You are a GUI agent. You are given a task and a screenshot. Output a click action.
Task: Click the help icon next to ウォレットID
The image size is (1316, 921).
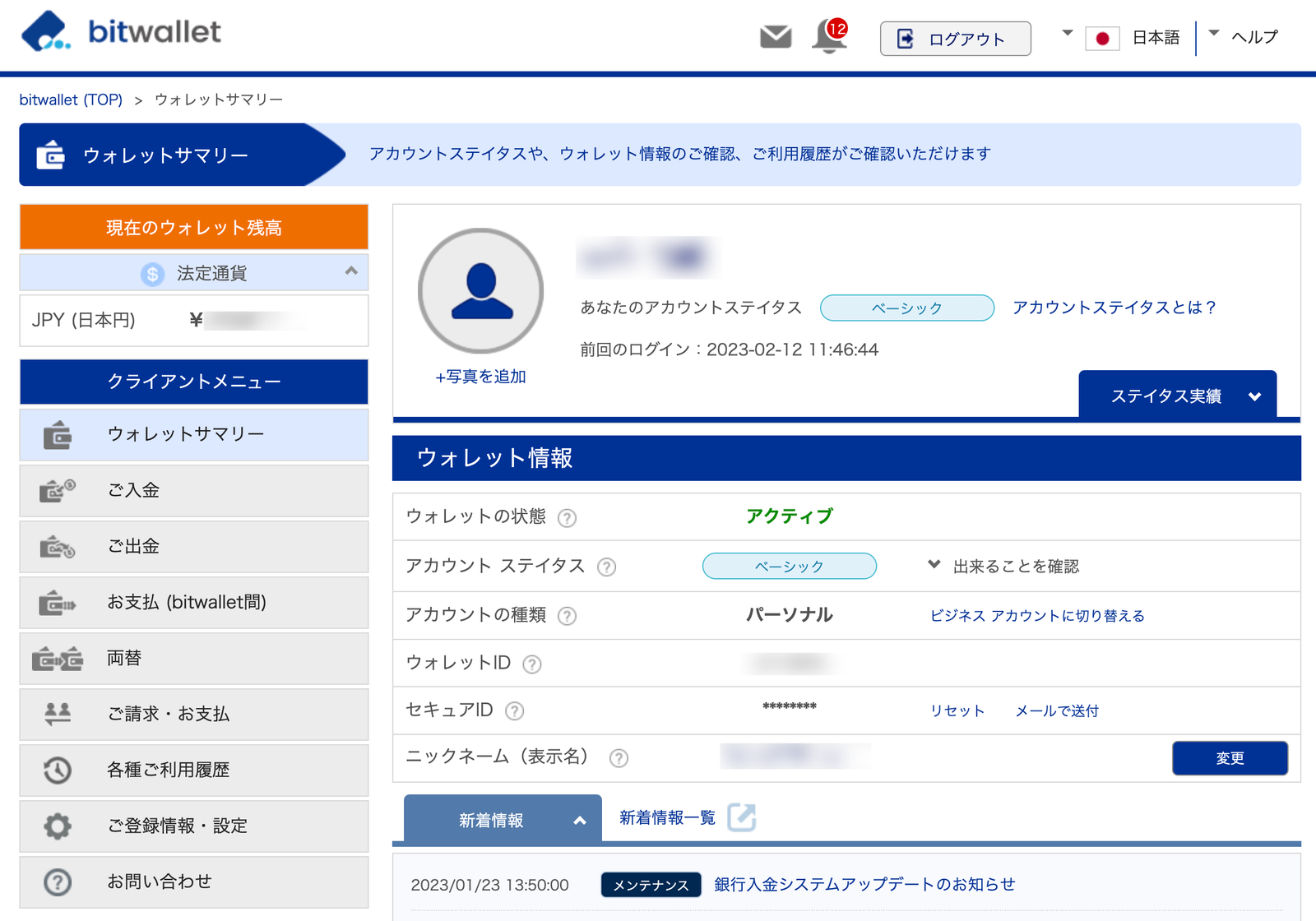(532, 664)
